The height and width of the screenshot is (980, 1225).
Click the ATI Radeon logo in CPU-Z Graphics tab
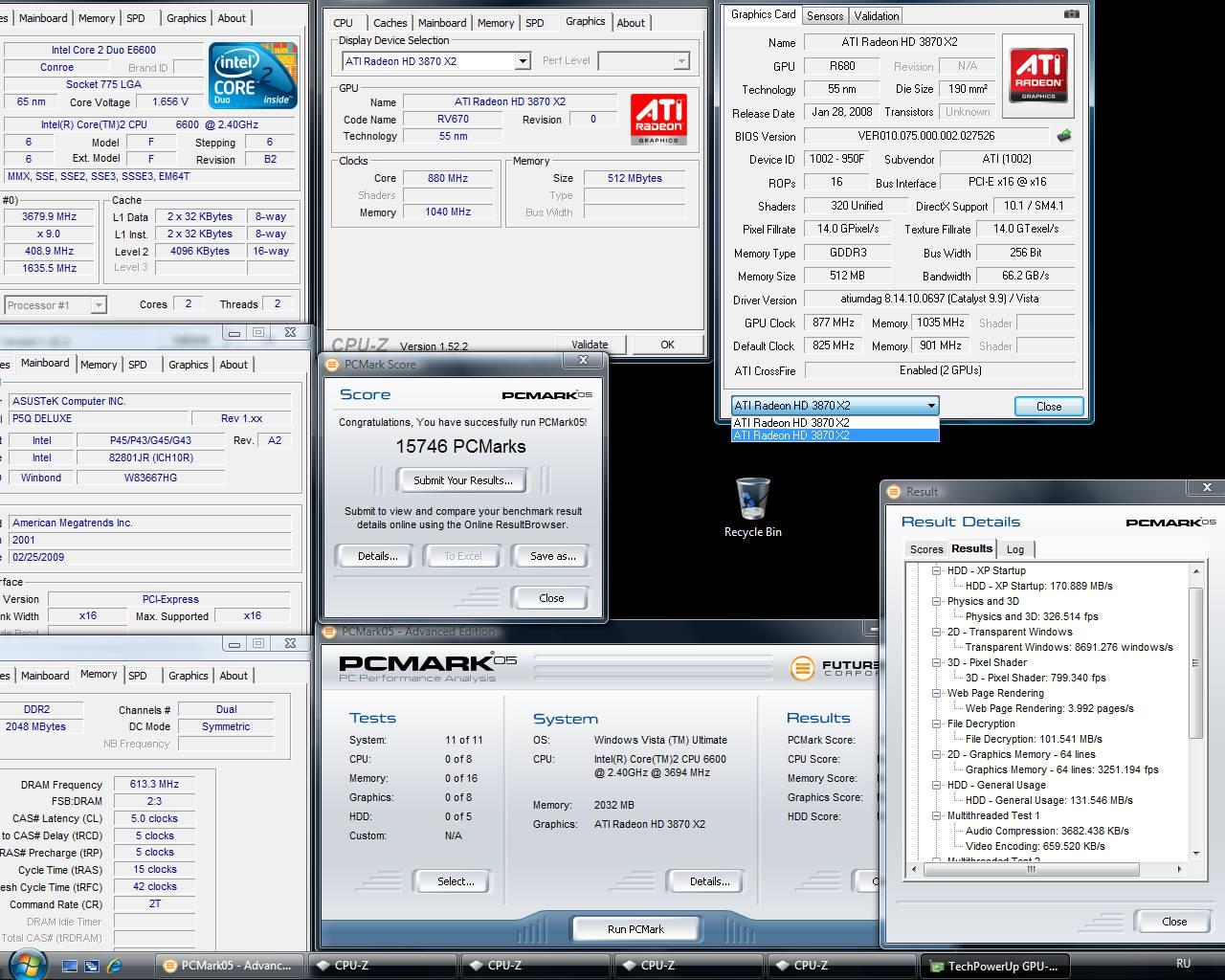click(658, 120)
